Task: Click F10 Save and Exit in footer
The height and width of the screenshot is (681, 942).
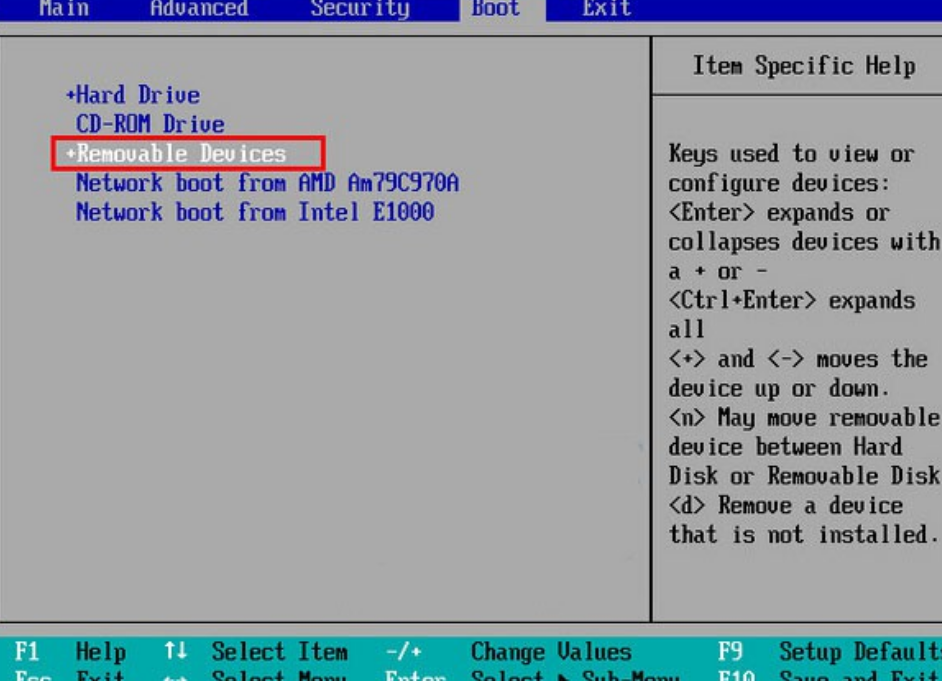Action: point(830,676)
